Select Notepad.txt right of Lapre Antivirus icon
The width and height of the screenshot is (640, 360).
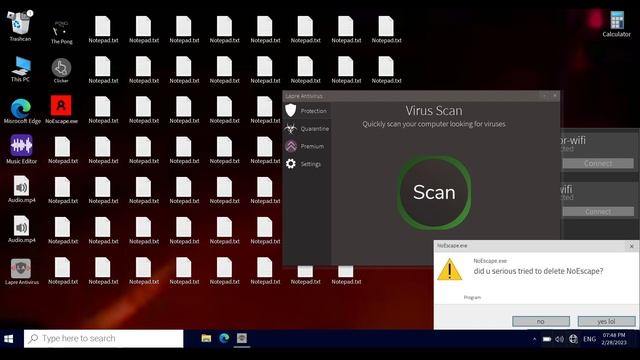pyautogui.click(x=62, y=271)
